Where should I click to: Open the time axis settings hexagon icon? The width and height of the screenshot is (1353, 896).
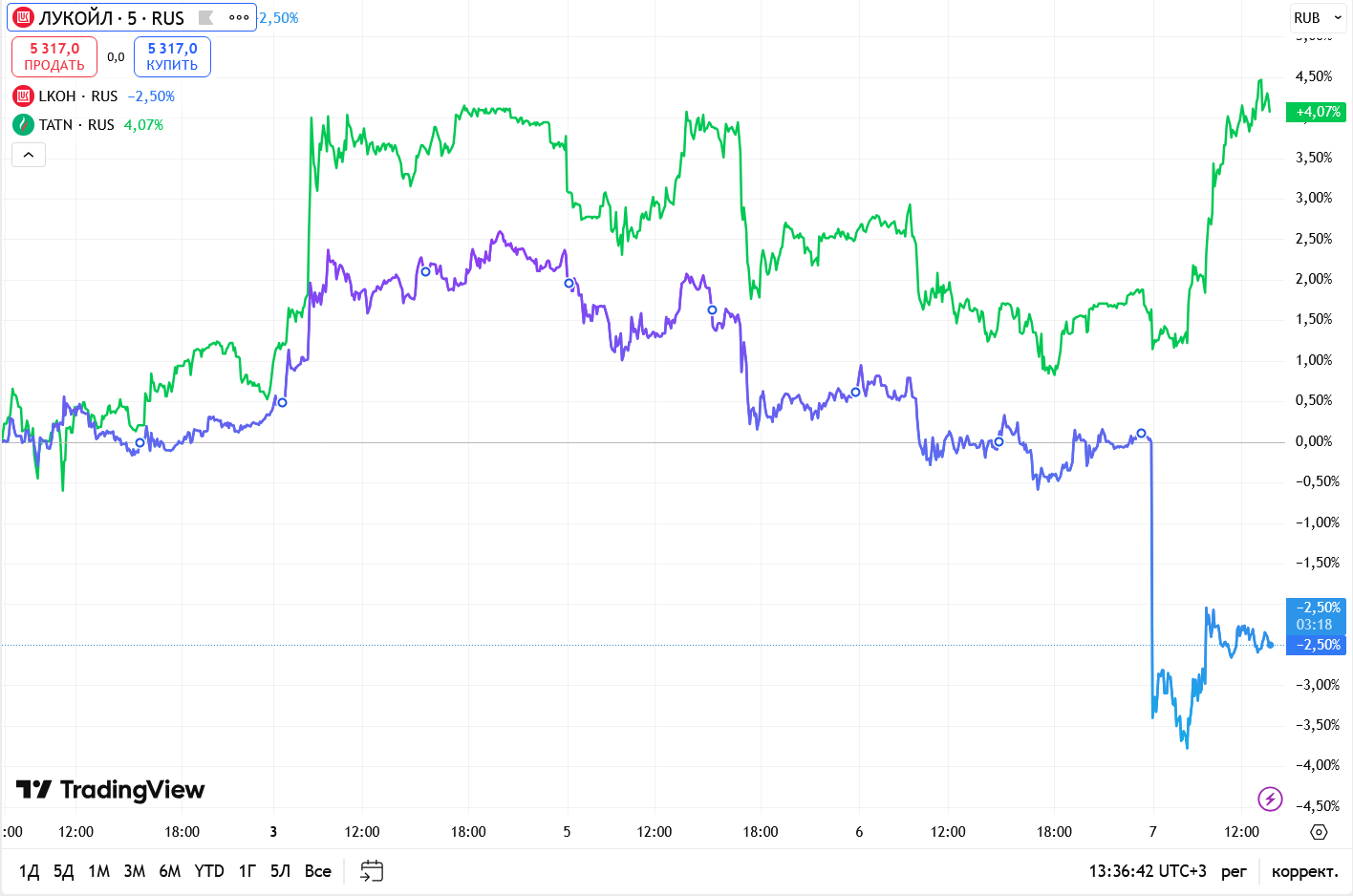click(1319, 832)
